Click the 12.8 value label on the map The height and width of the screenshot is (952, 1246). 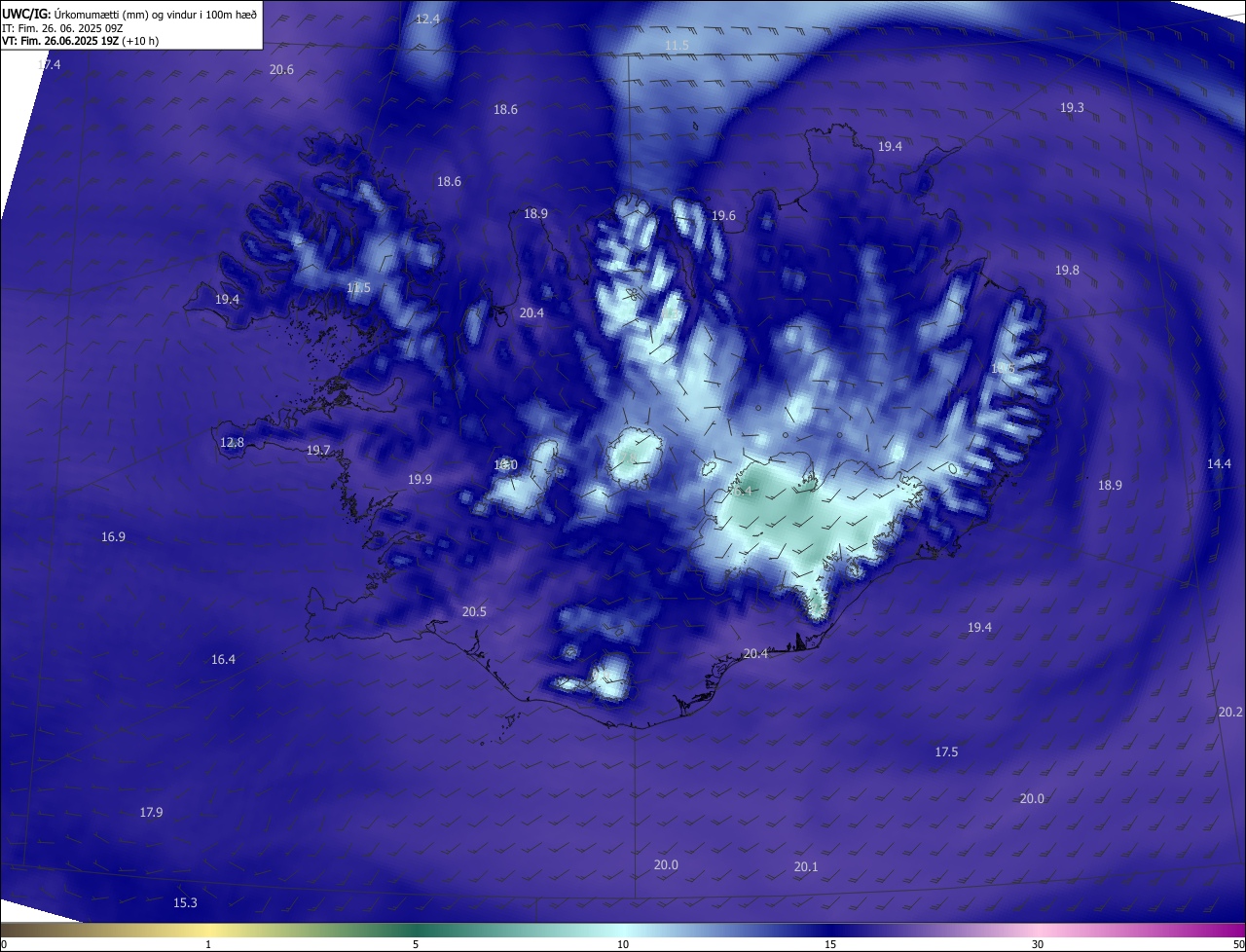(232, 442)
